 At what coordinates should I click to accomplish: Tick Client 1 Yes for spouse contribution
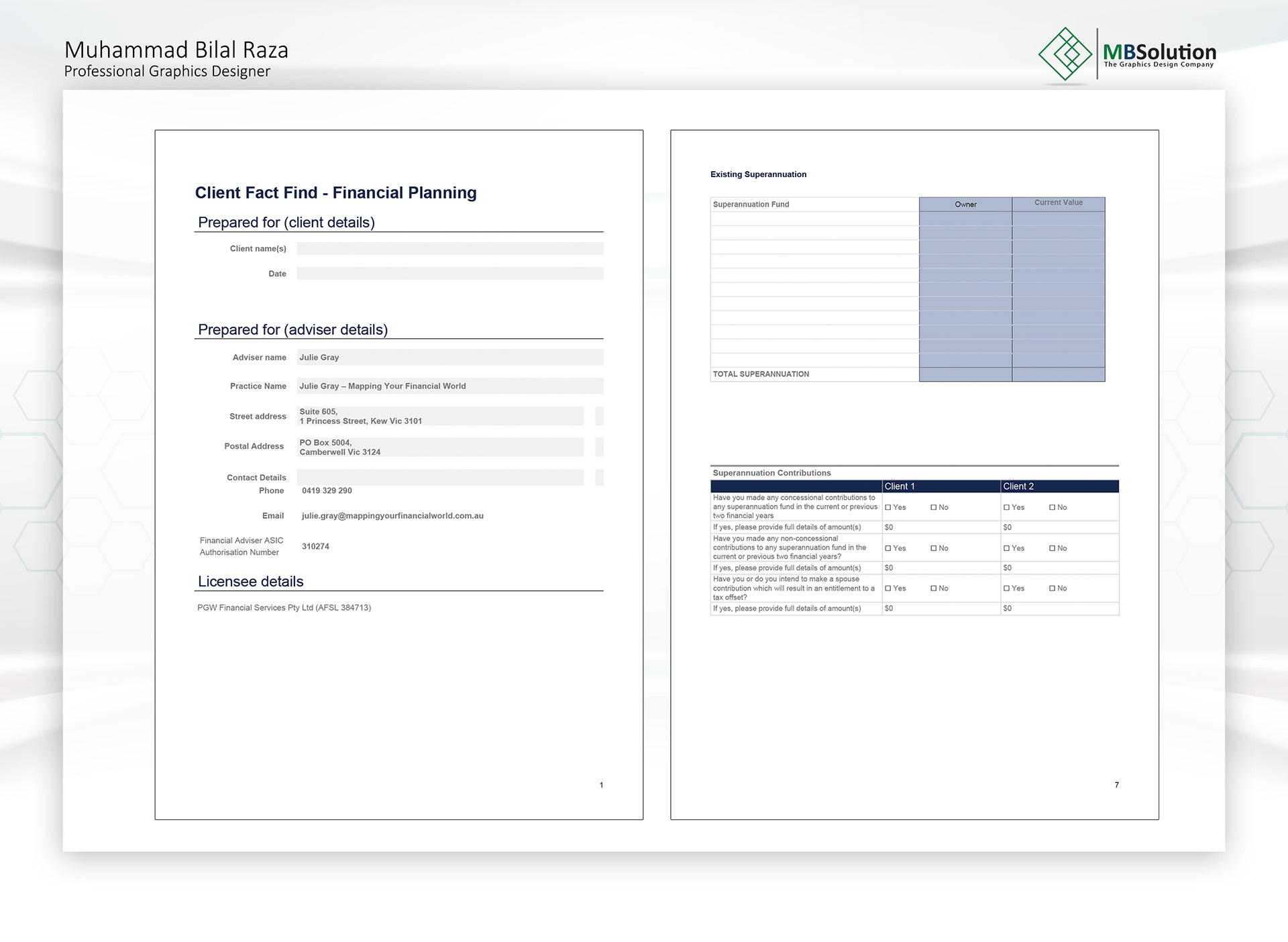click(888, 588)
